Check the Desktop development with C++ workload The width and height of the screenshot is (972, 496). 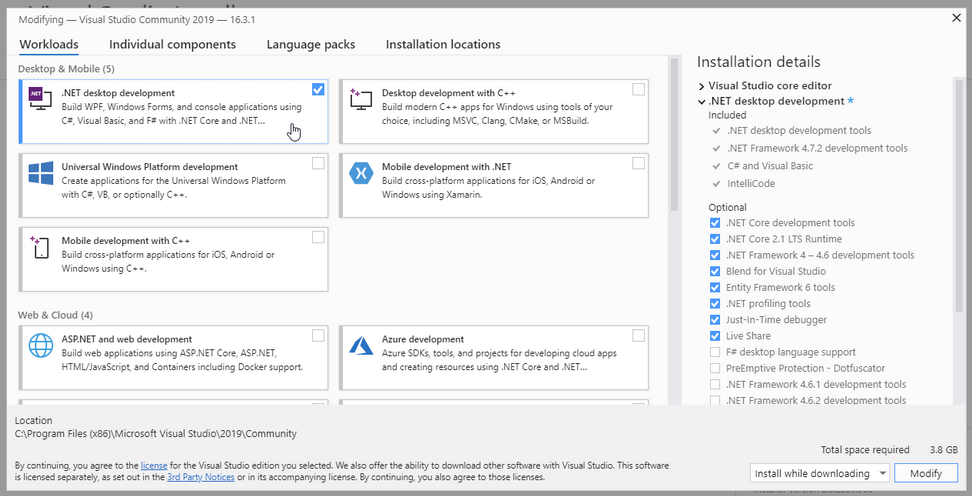click(x=638, y=90)
